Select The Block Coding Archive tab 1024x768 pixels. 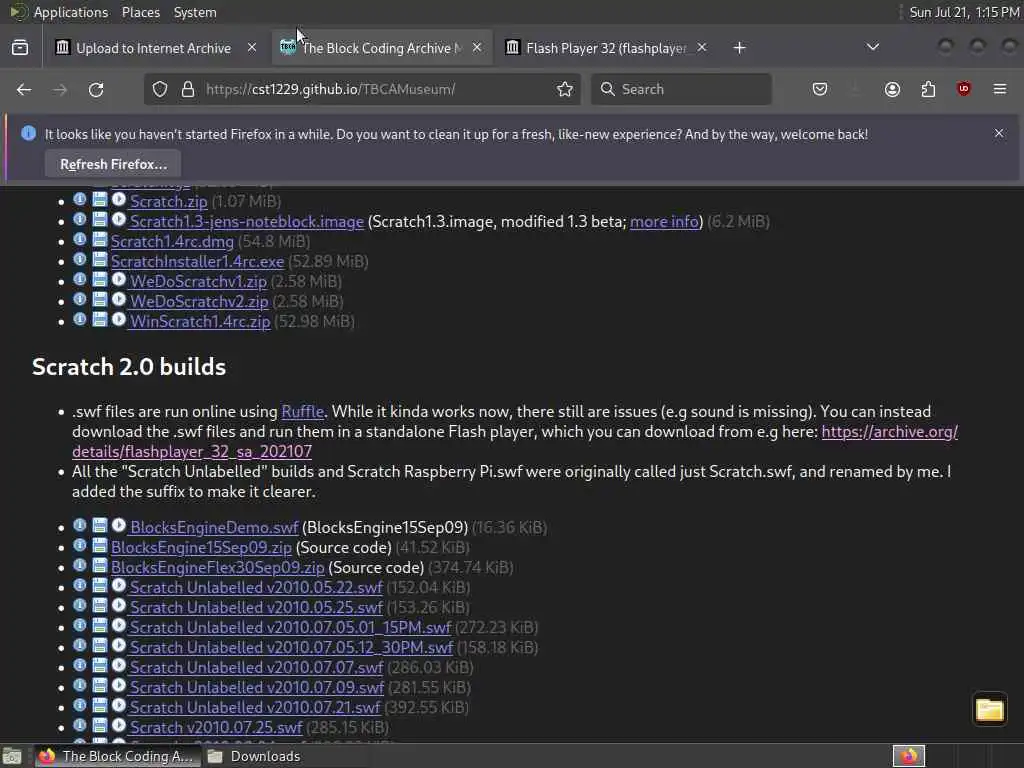click(x=382, y=48)
